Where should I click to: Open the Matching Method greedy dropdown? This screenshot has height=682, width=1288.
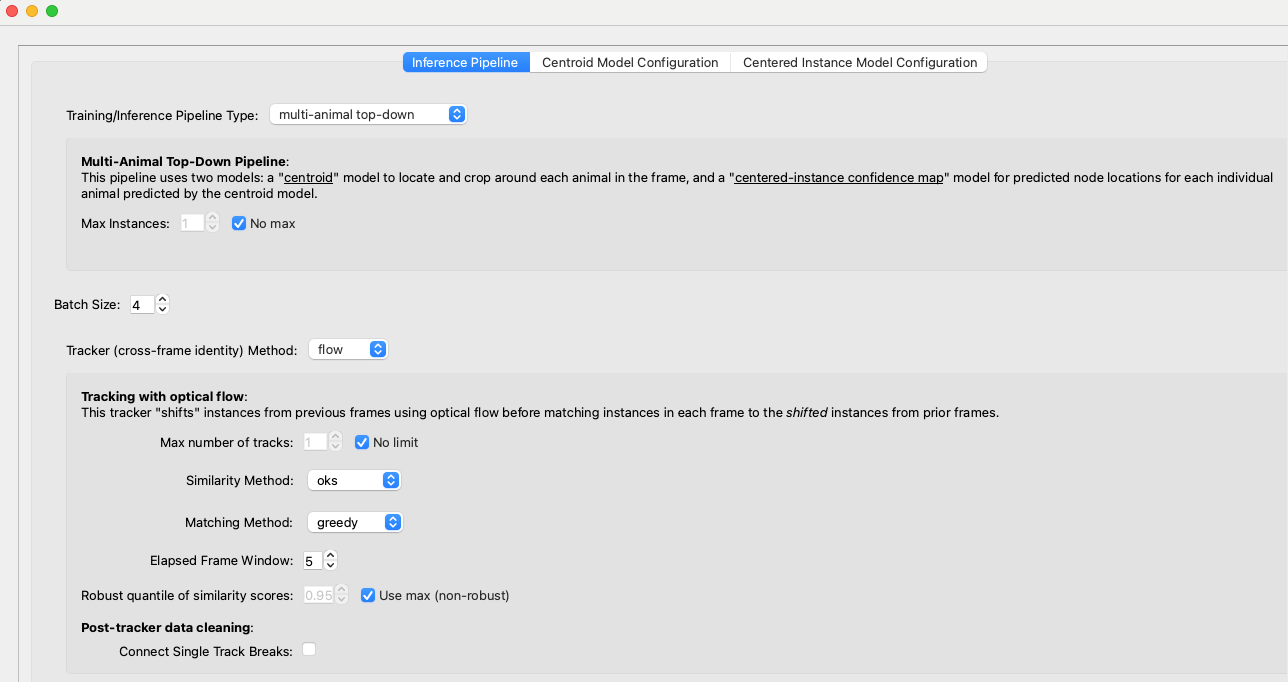[x=355, y=522]
